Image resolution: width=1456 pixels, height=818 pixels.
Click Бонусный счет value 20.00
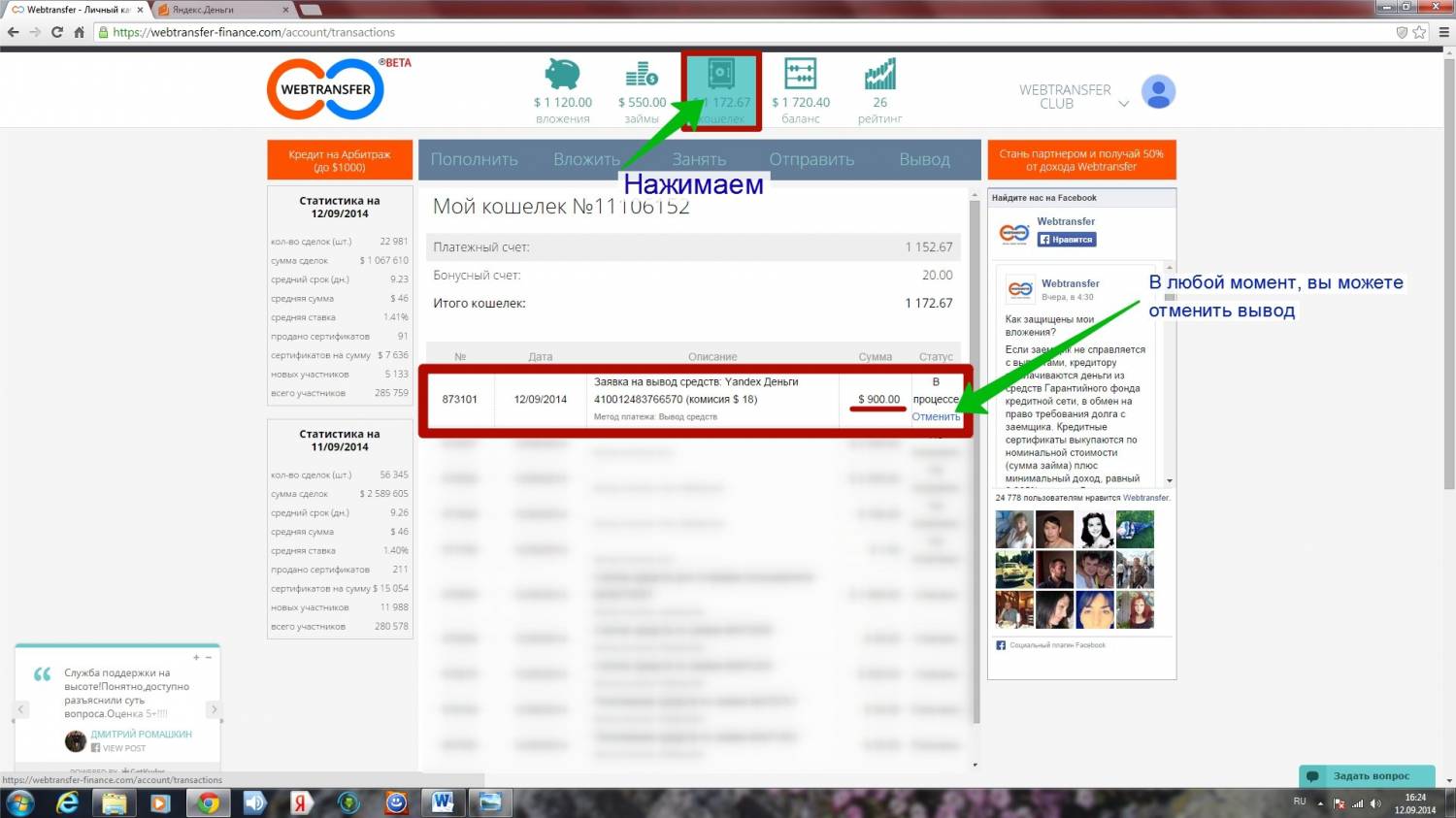pos(938,276)
